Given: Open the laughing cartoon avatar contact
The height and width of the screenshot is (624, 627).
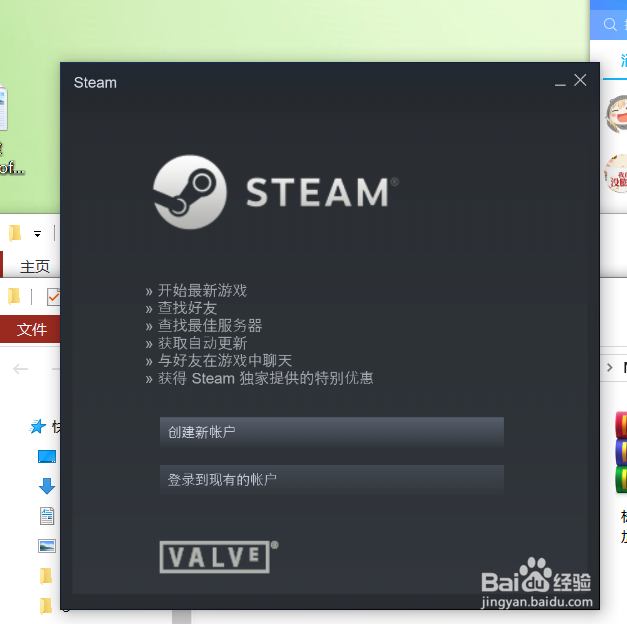Looking at the screenshot, I should coord(616,114).
